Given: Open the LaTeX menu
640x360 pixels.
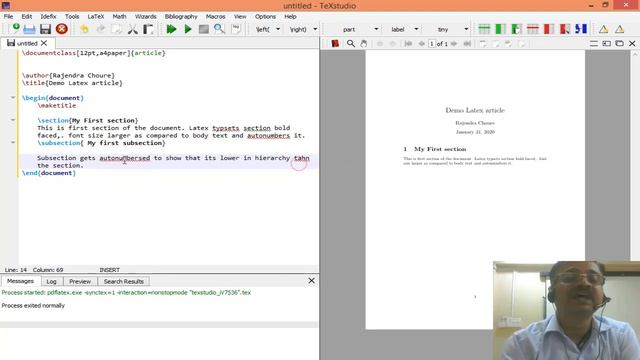Looking at the screenshot, I should click(x=96, y=16).
